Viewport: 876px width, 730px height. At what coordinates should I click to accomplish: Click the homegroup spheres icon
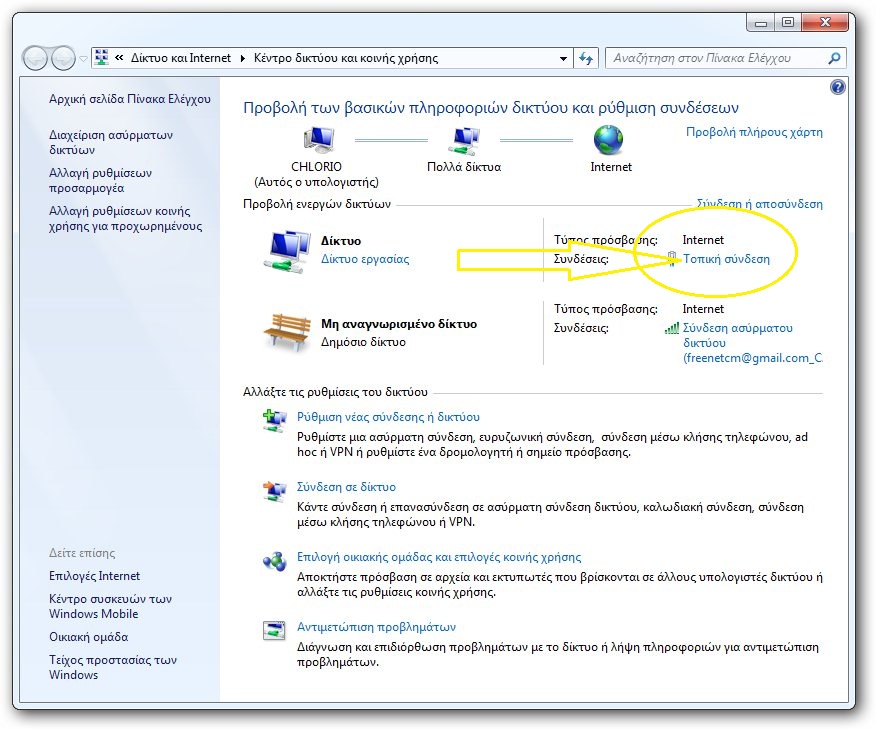[274, 561]
